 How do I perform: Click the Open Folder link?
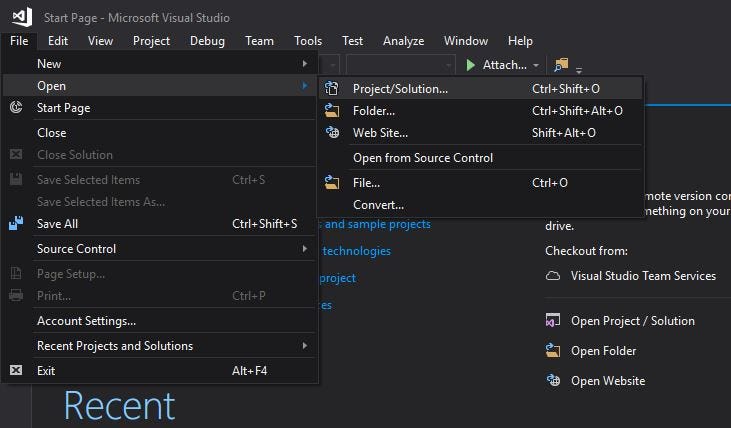click(x=603, y=351)
